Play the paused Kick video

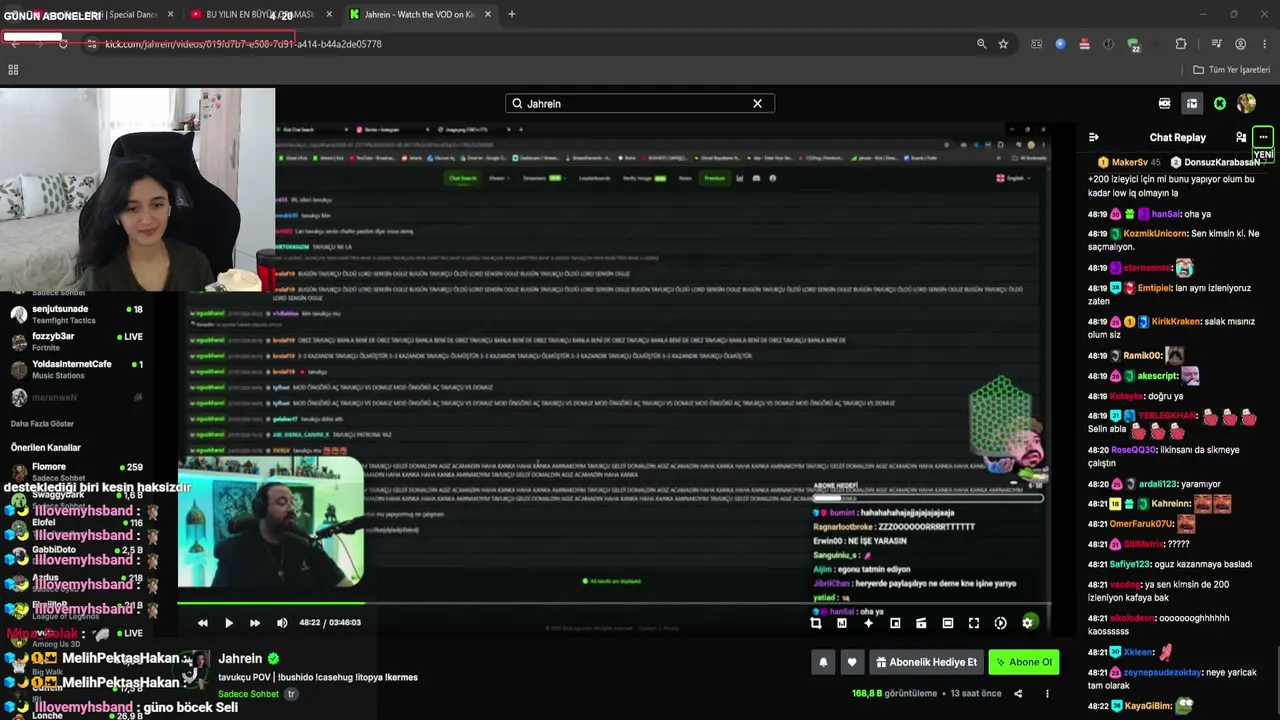[x=229, y=623]
